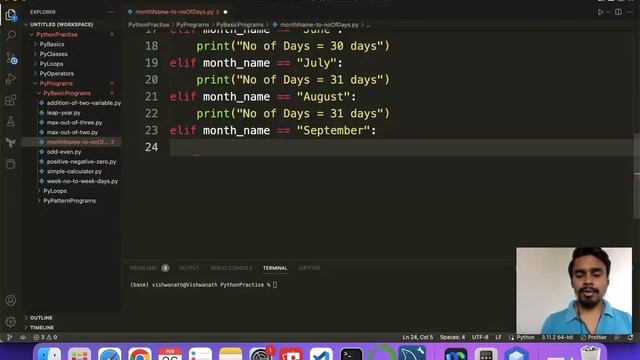This screenshot has width=640, height=360.
Task: Select Python interpreter 3.11.2 64-bit
Action: [557, 337]
